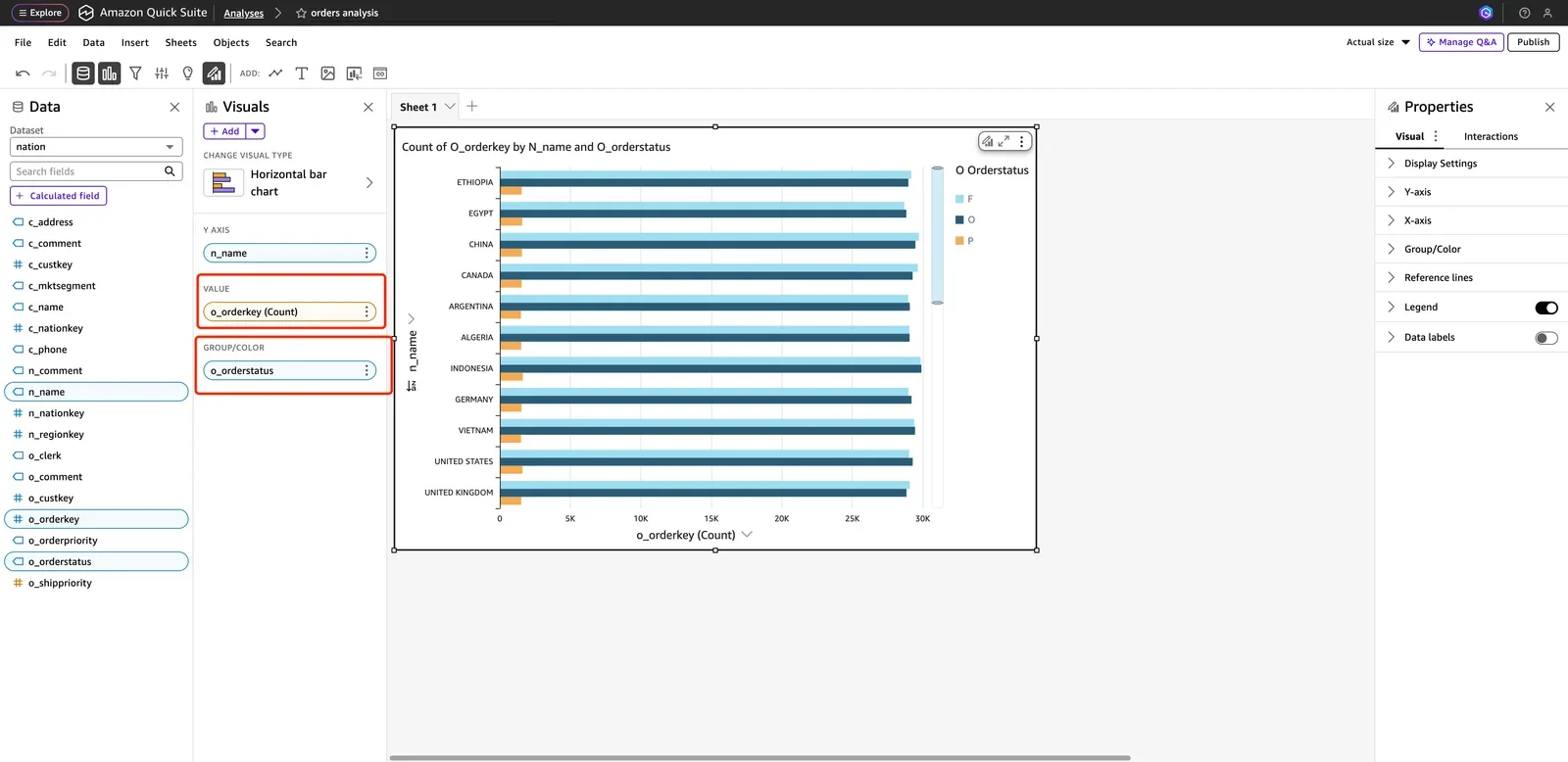Add an image to the sheet
This screenshot has height=762, width=1568.
[x=328, y=73]
